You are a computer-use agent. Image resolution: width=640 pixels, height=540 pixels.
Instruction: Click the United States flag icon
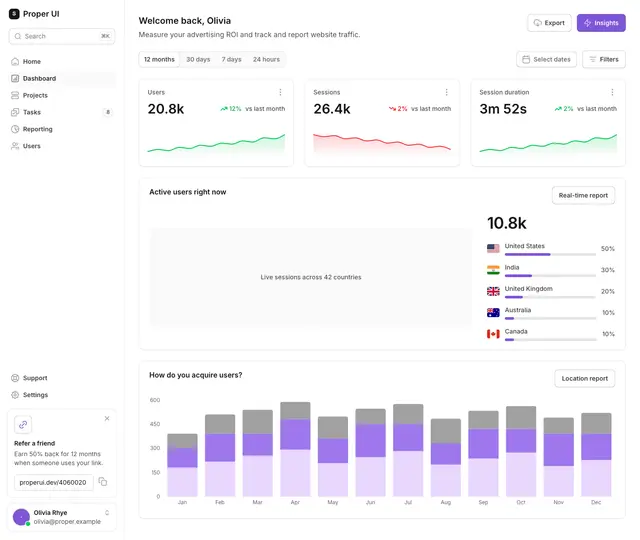493,249
